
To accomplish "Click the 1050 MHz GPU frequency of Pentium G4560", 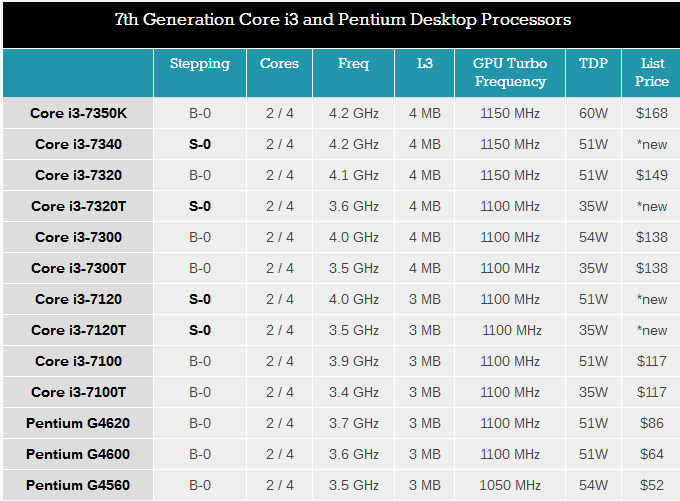I will 510,485.
